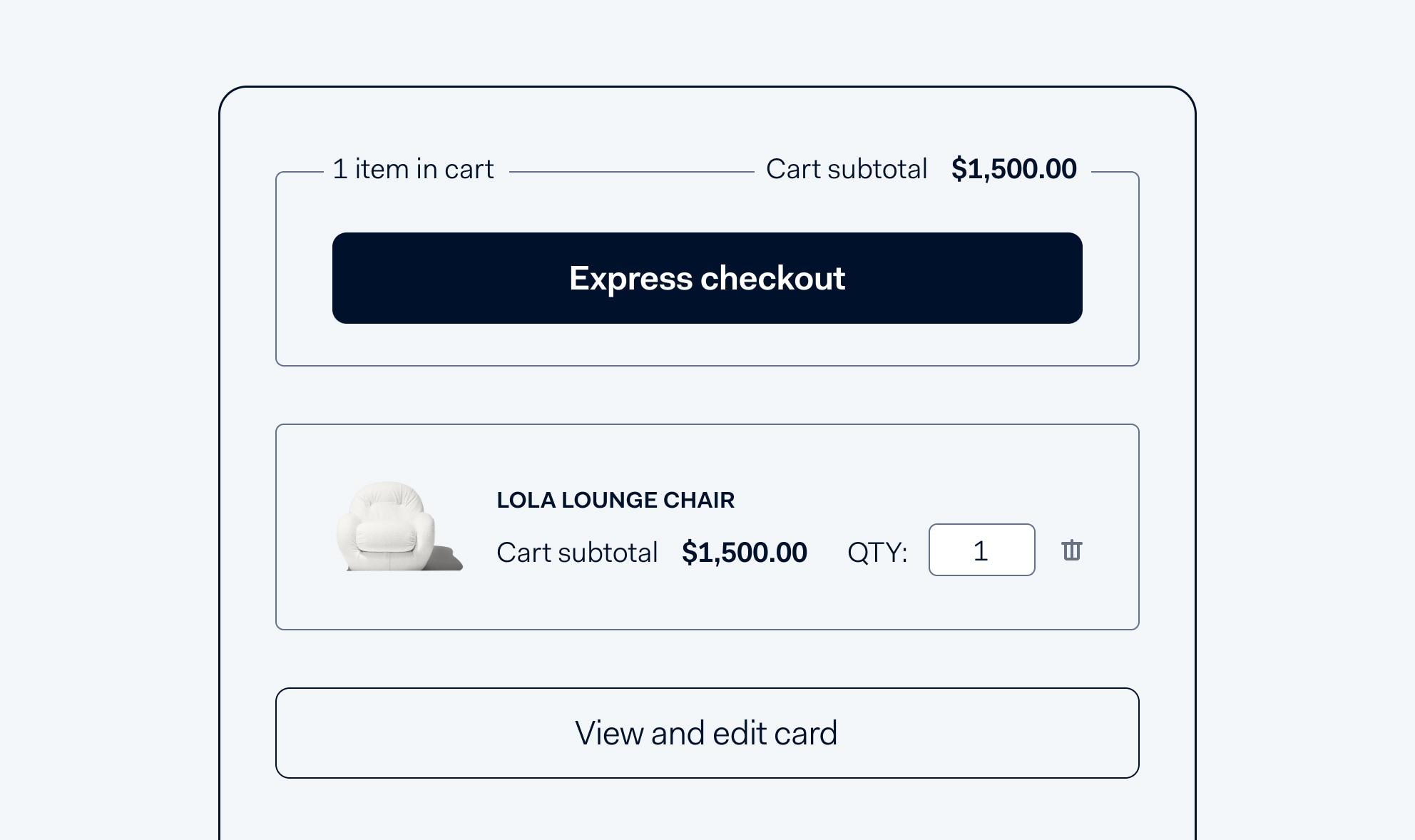Select the quantity value 1 in box

pos(981,550)
